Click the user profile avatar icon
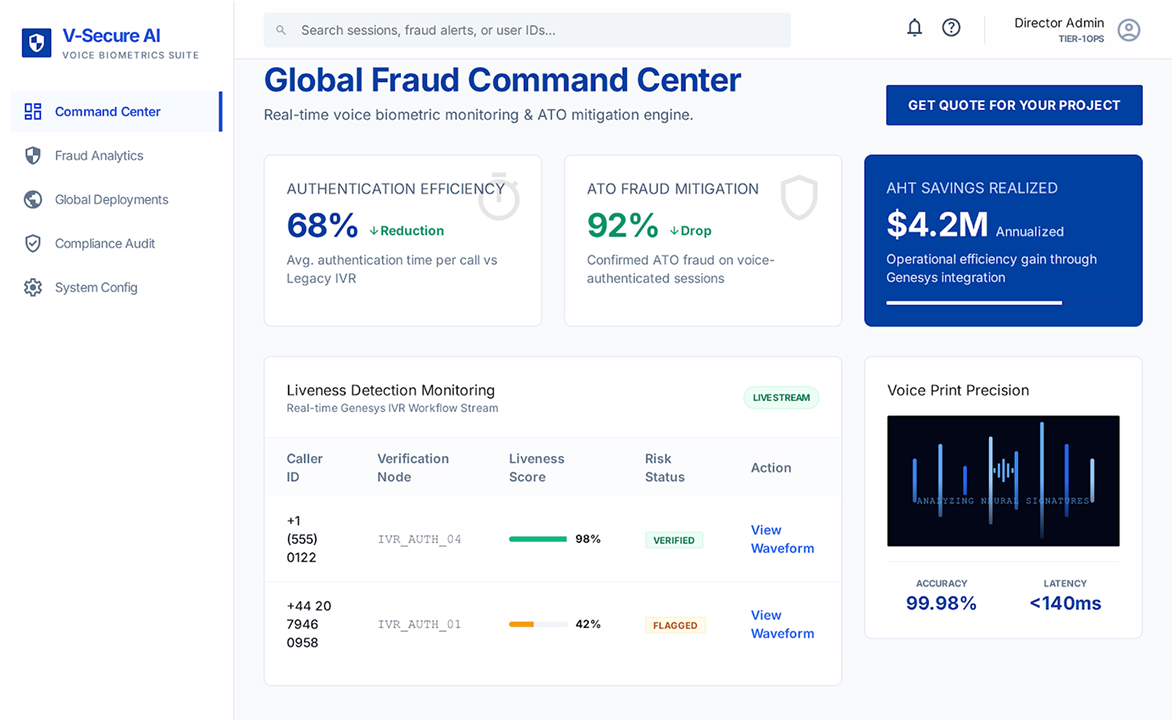 click(x=1129, y=30)
